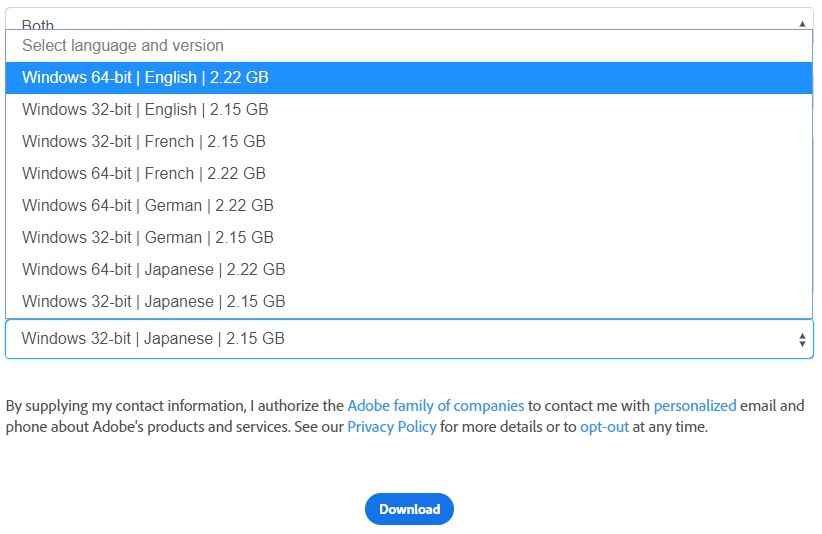Choose Windows 32-bit Japanese 2.15 GB in open list
The height and width of the screenshot is (534, 822).
pyautogui.click(x=409, y=301)
